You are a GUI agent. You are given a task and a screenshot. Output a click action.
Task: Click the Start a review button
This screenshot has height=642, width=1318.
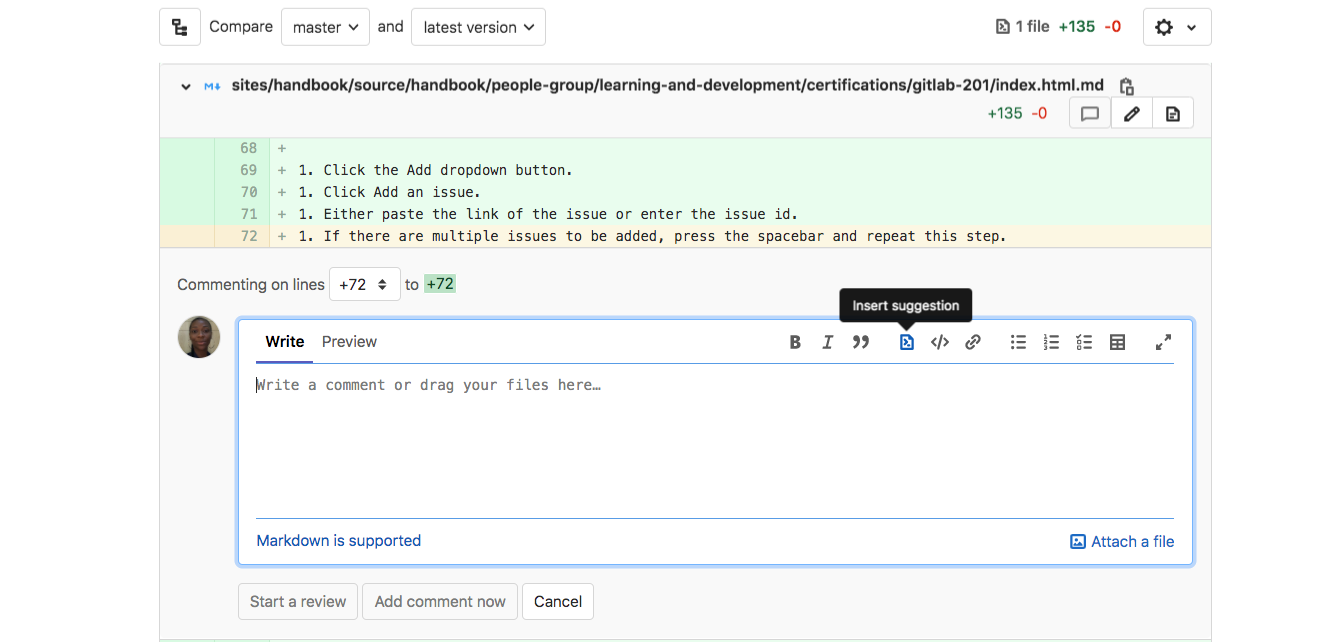pos(297,601)
